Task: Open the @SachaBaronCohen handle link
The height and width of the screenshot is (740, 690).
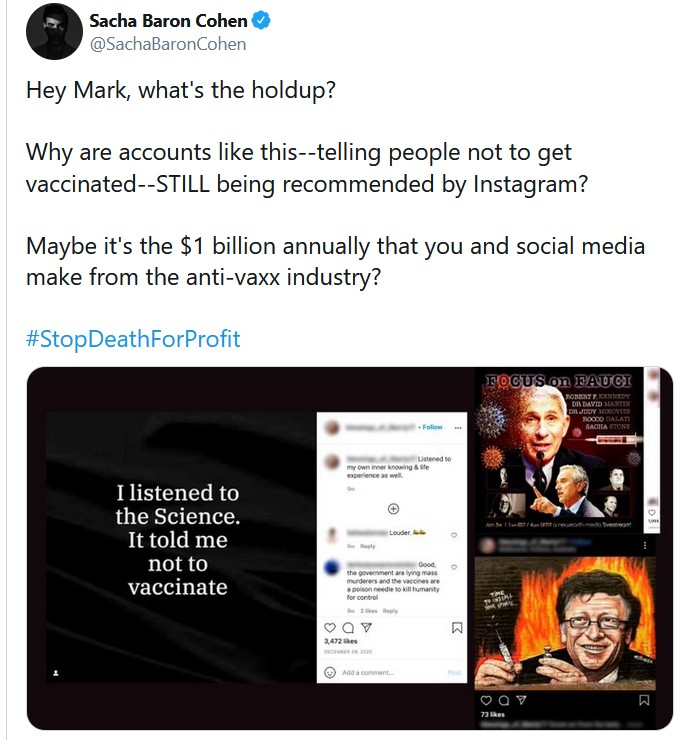Action: pyautogui.click(x=167, y=44)
